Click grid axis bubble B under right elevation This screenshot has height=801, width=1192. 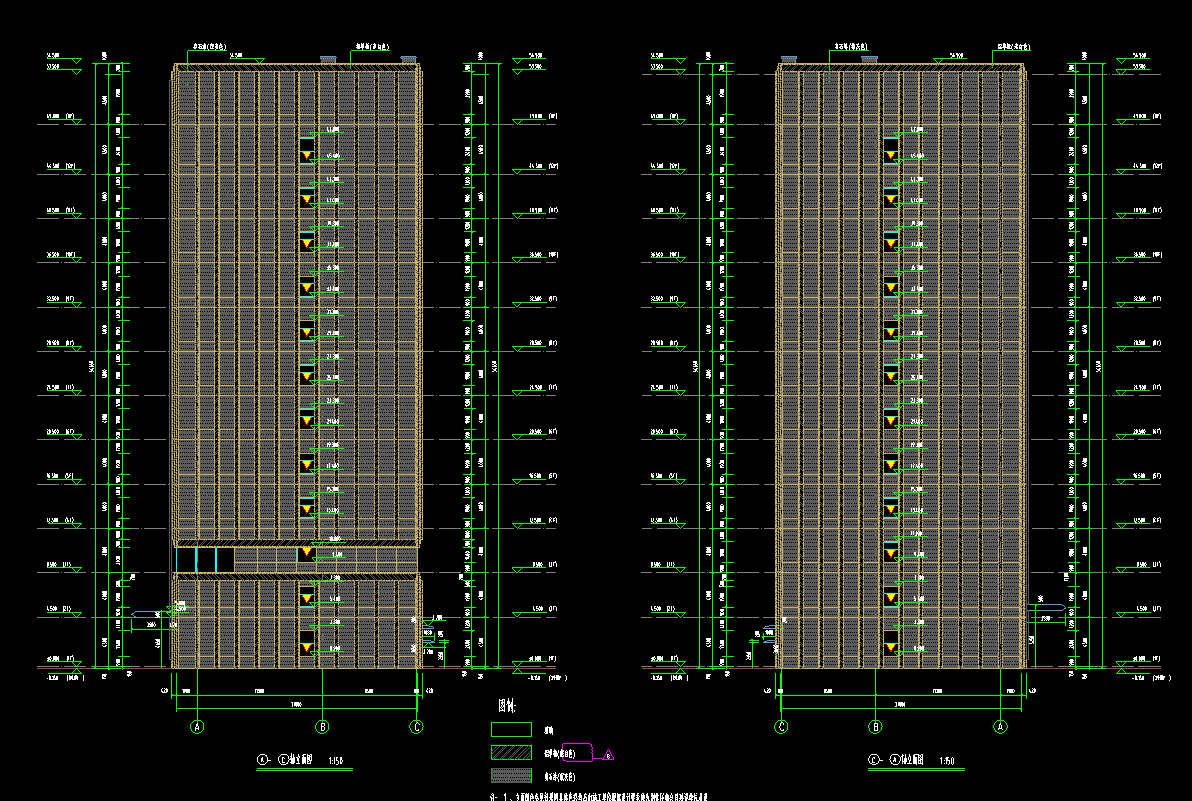click(x=875, y=727)
